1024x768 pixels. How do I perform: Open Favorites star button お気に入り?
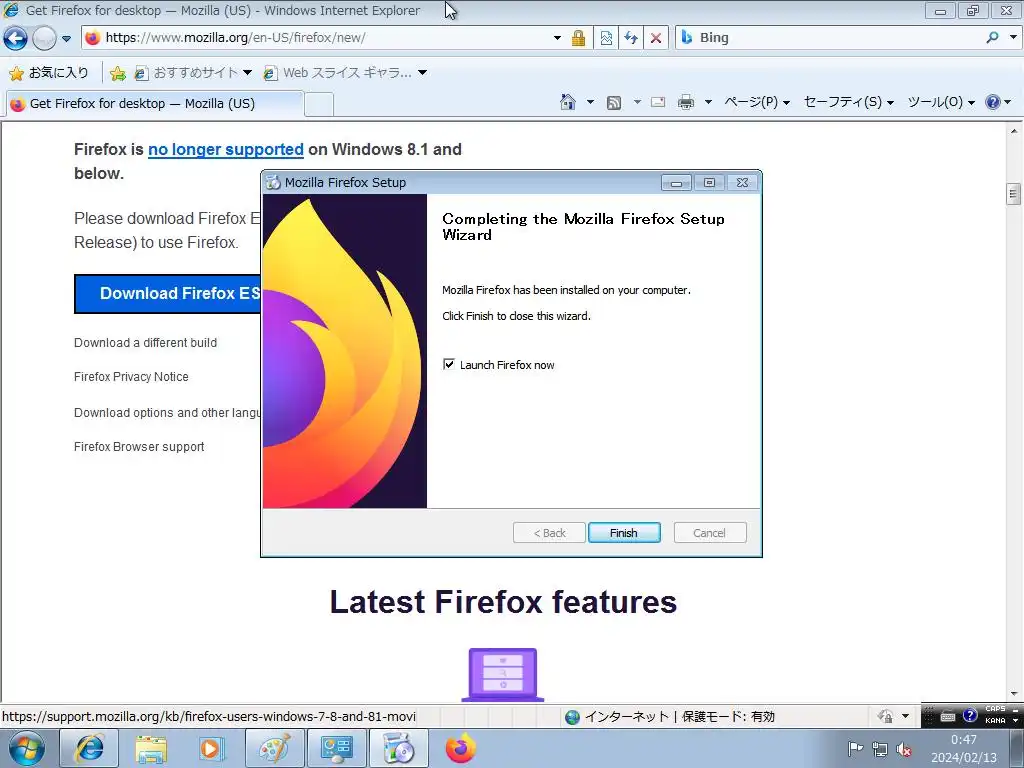click(50, 72)
